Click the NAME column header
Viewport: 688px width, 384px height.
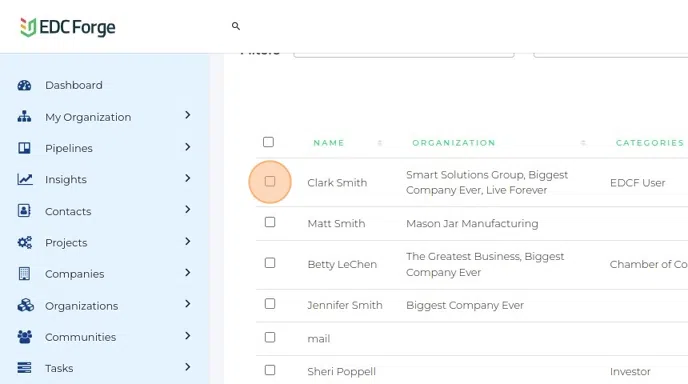tap(329, 143)
